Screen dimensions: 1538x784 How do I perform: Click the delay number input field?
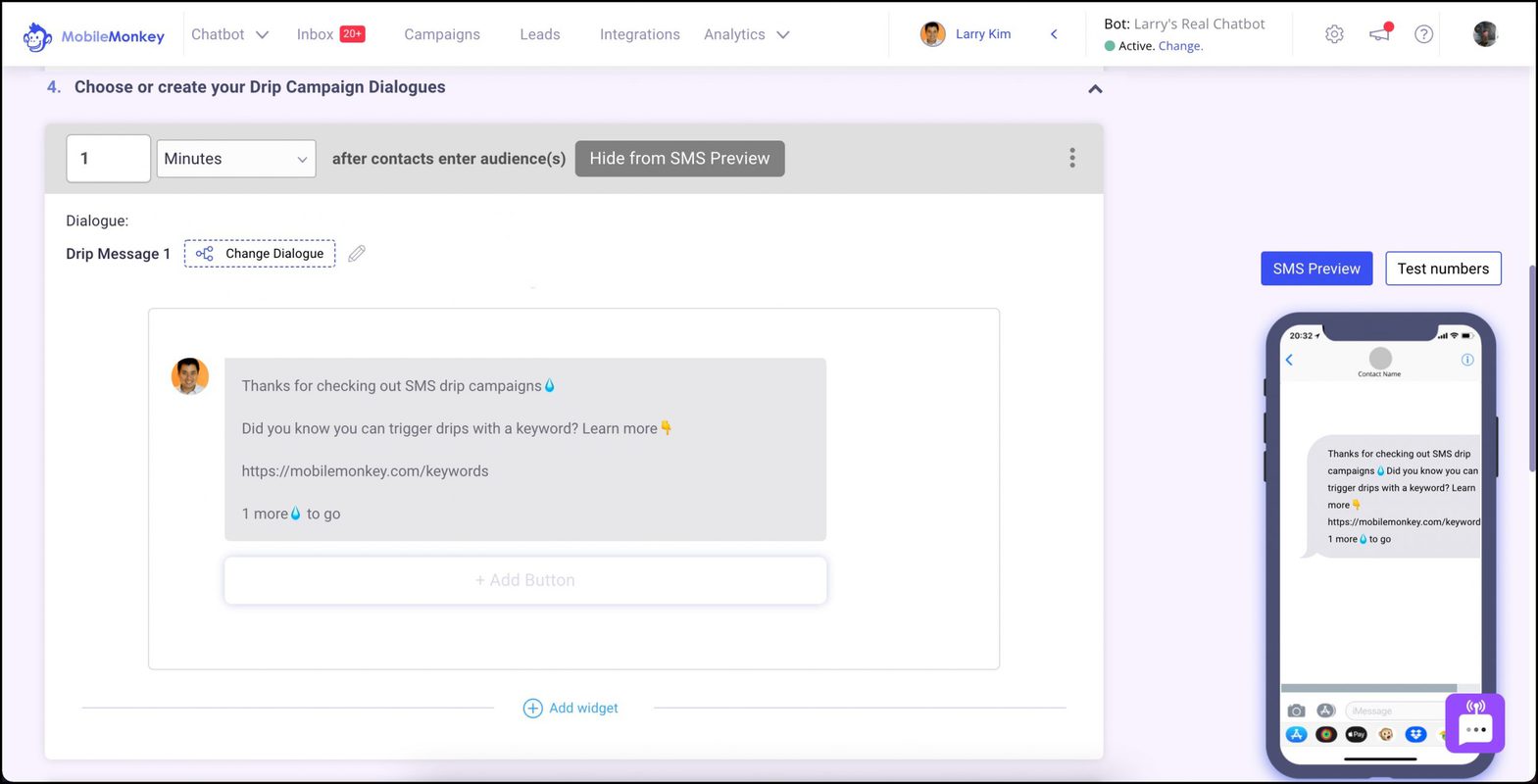click(x=108, y=159)
